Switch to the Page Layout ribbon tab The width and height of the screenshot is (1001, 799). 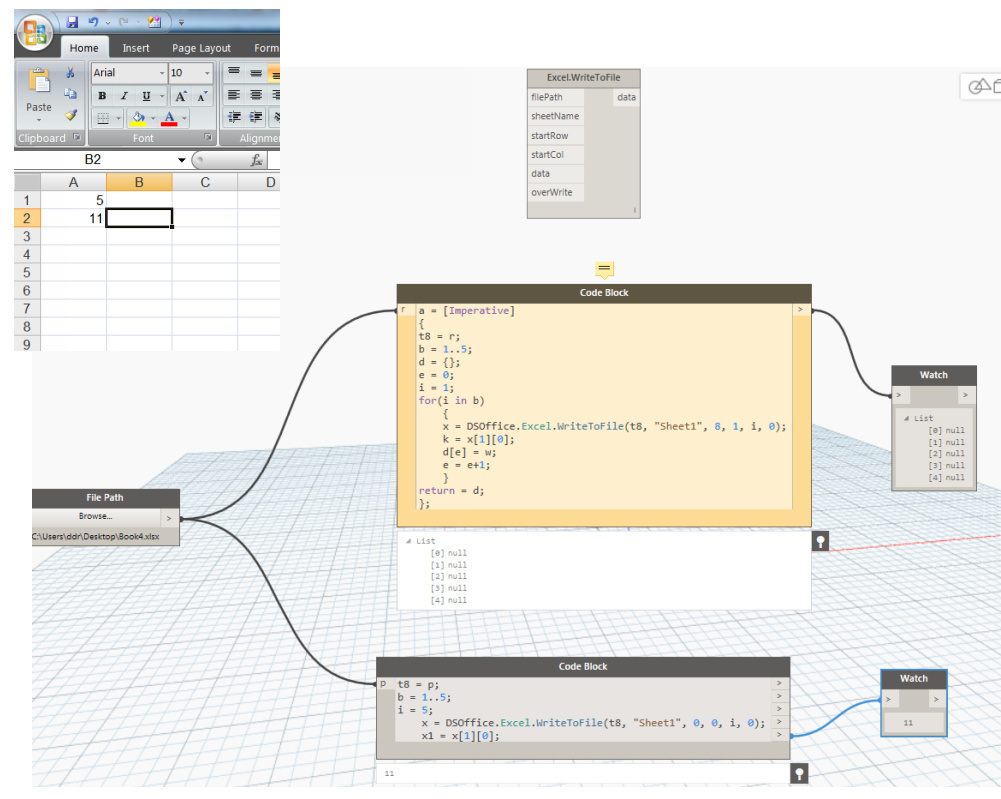tap(201, 47)
